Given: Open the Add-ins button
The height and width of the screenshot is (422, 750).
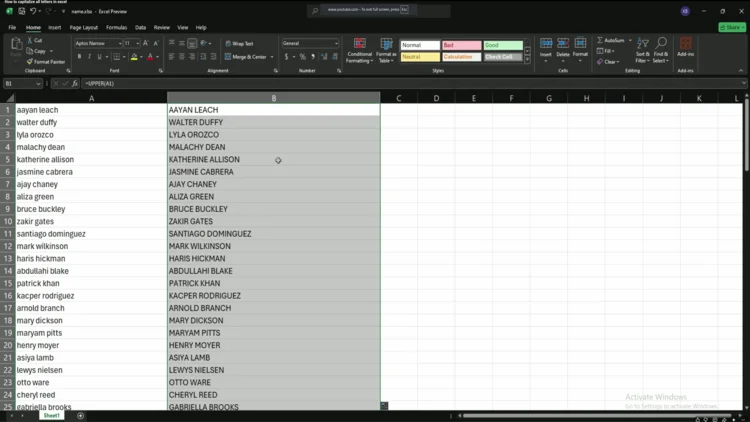Looking at the screenshot, I should click(685, 47).
